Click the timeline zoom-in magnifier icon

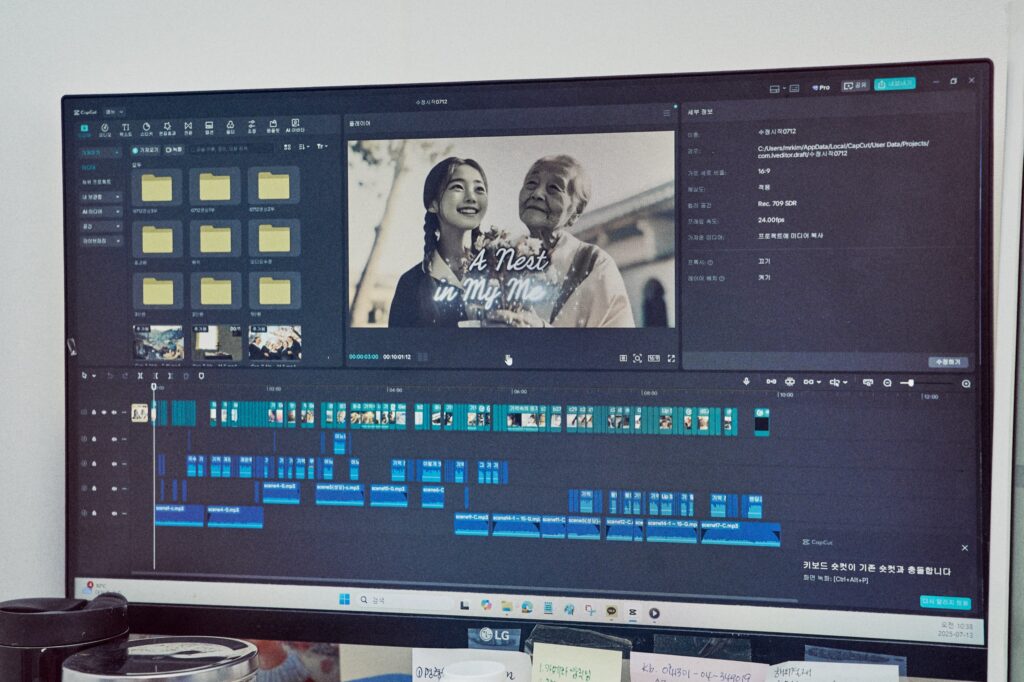point(966,383)
